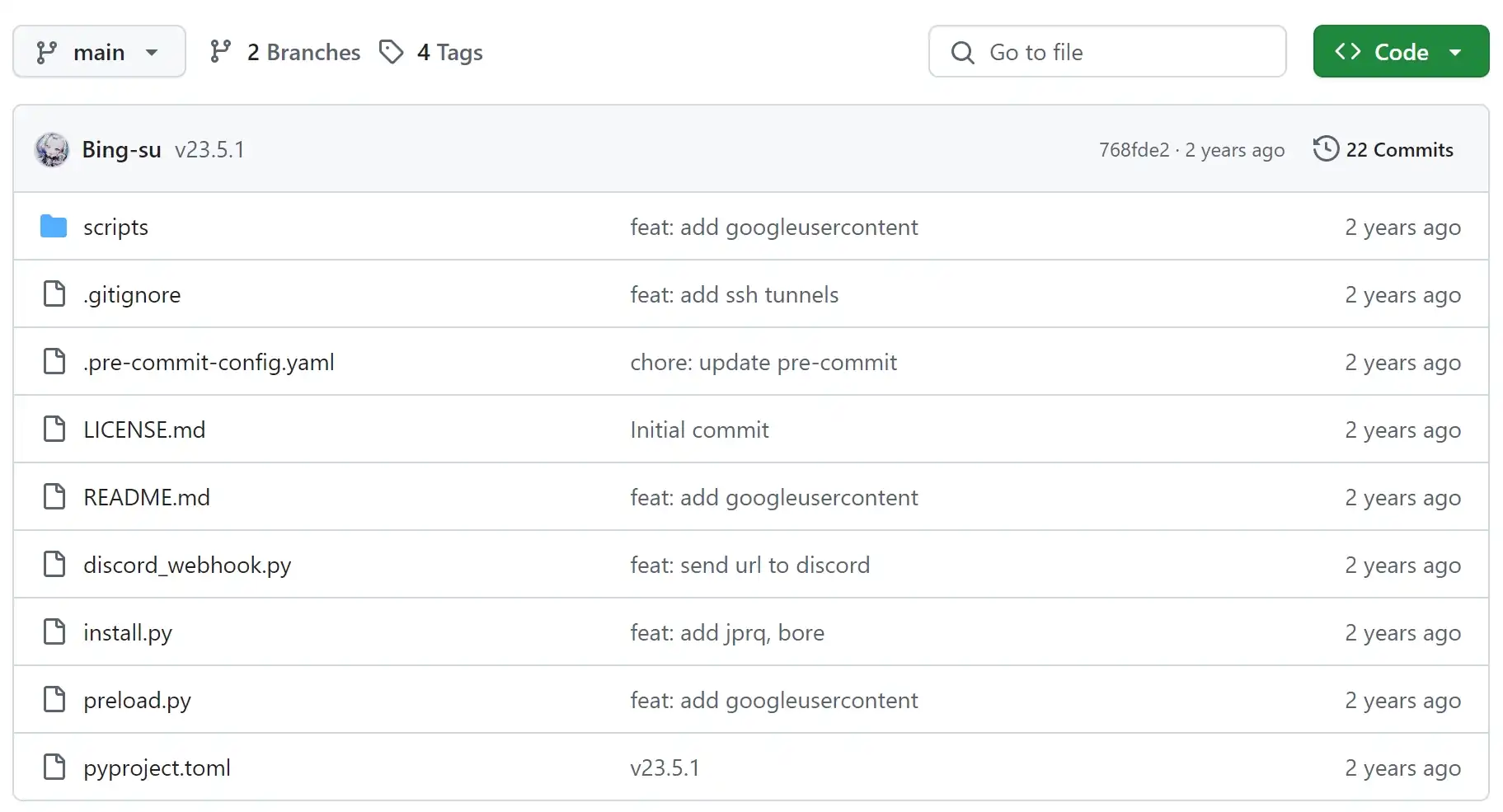Click the file icon beside pyproject.toml
The image size is (1503, 812).
click(54, 767)
